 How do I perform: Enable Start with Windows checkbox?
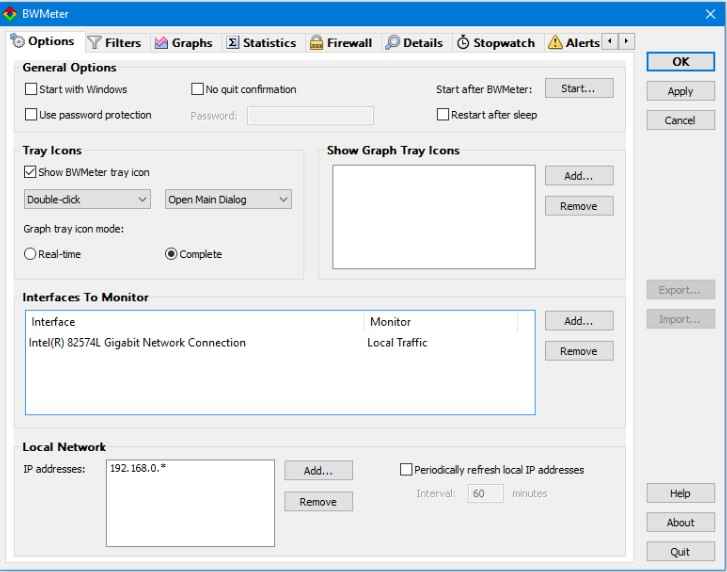31,90
